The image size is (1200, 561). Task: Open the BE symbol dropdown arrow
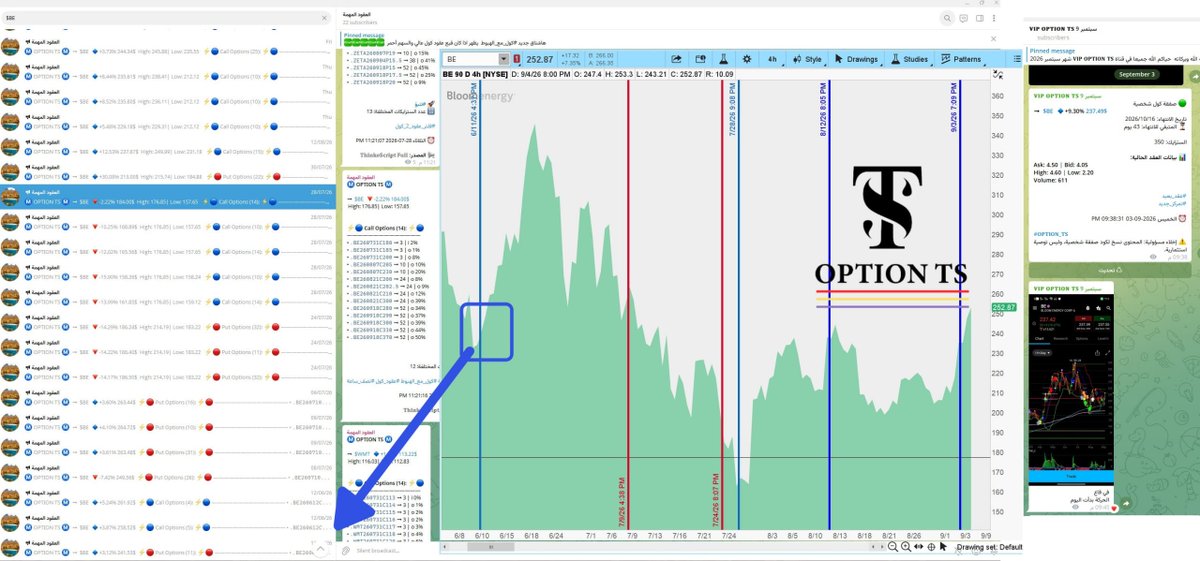(505, 59)
